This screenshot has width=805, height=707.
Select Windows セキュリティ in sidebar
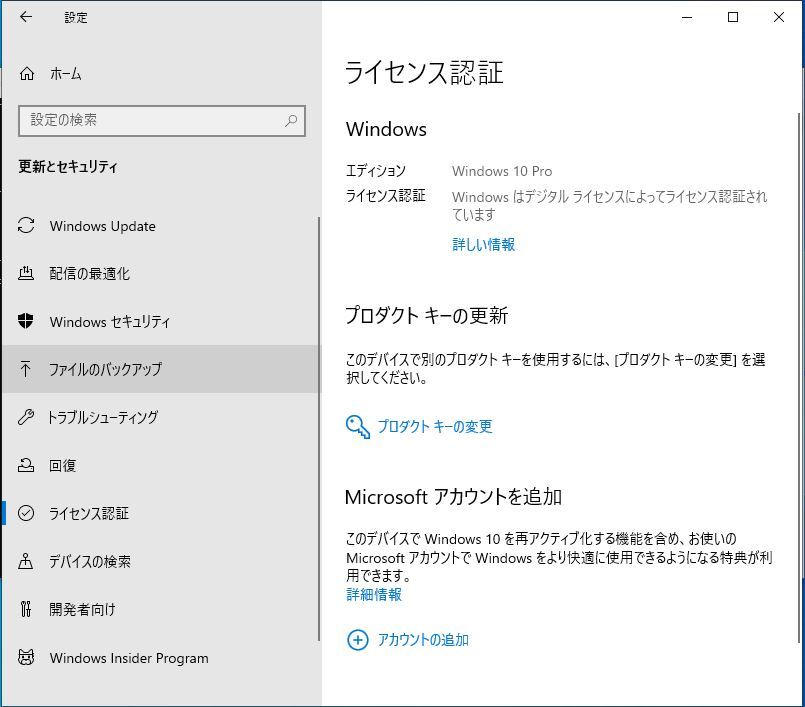(160, 321)
